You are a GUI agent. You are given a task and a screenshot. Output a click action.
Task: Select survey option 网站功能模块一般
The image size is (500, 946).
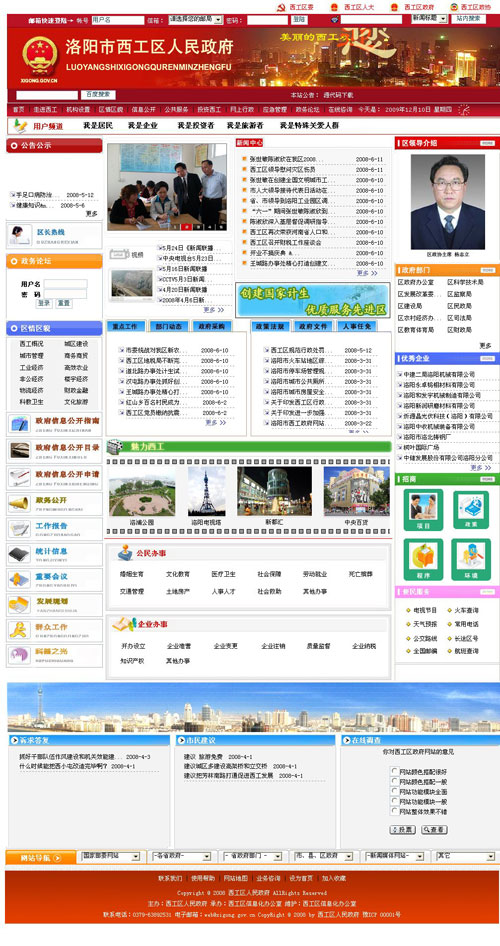point(395,801)
